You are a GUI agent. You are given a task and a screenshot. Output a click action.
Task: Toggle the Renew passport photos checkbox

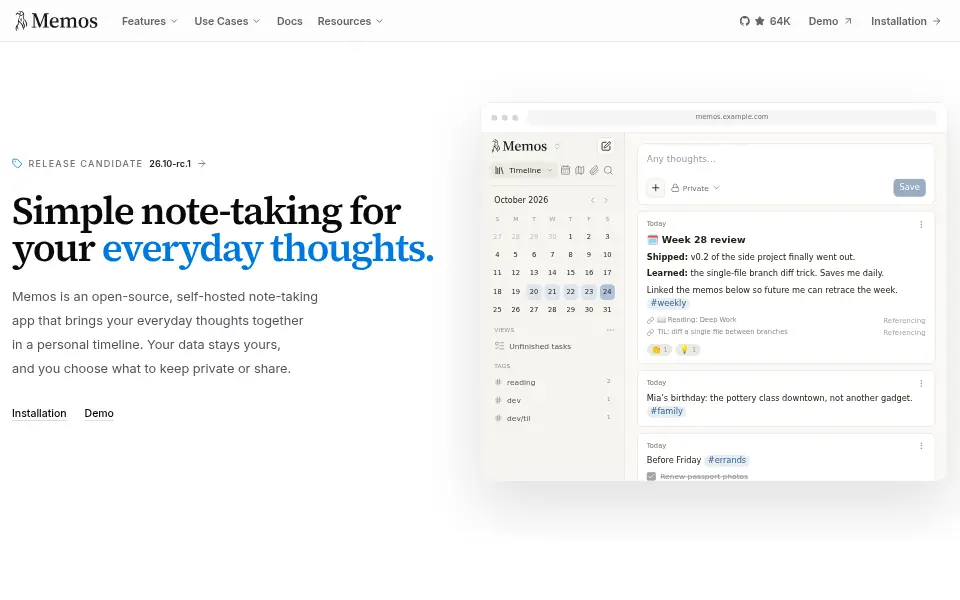tap(651, 476)
